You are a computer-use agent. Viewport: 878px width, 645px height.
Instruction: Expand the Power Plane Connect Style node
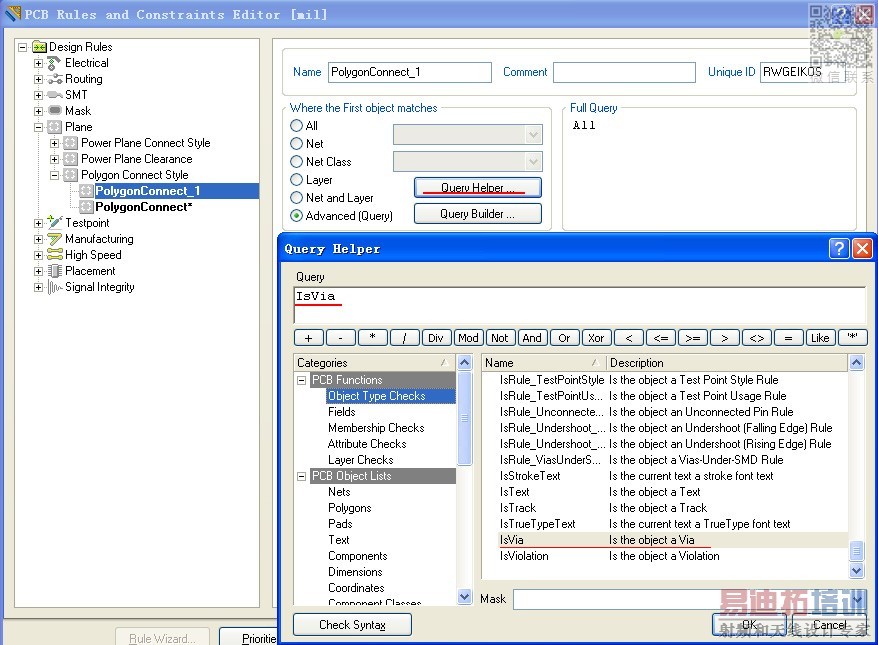point(55,143)
